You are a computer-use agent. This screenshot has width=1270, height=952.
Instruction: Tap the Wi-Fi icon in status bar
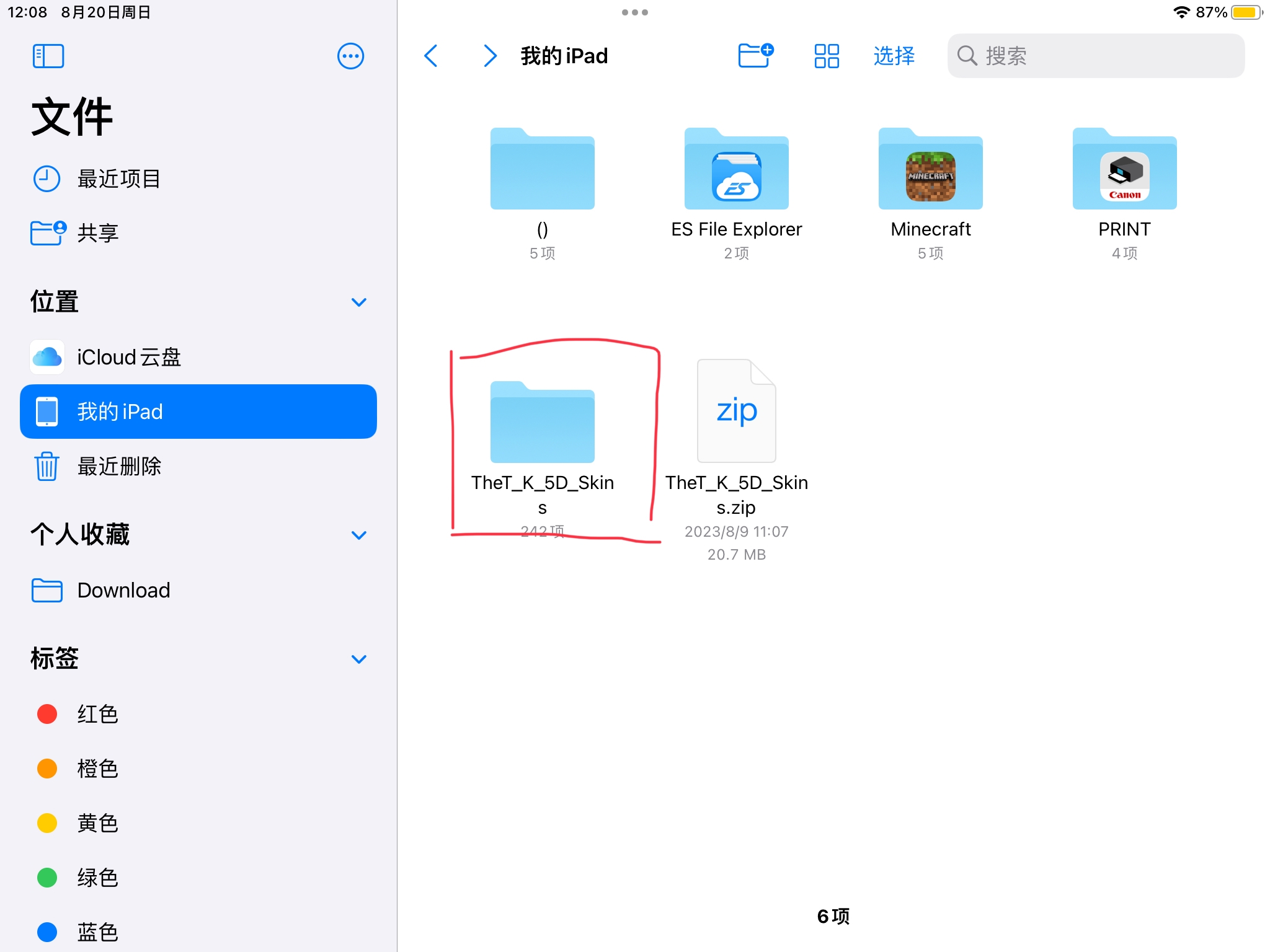coord(1182,12)
